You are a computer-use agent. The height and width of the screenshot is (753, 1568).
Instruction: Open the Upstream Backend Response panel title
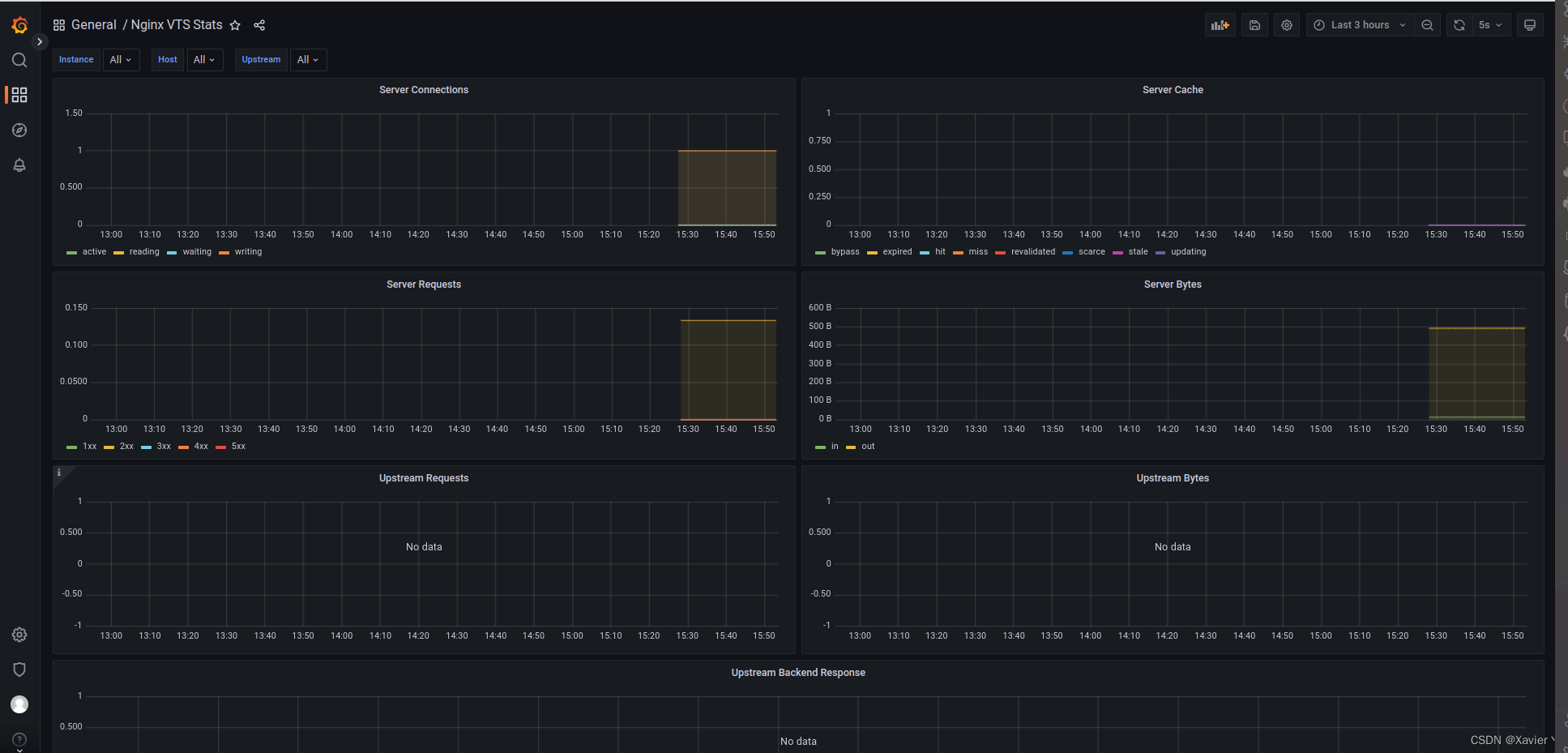point(798,673)
